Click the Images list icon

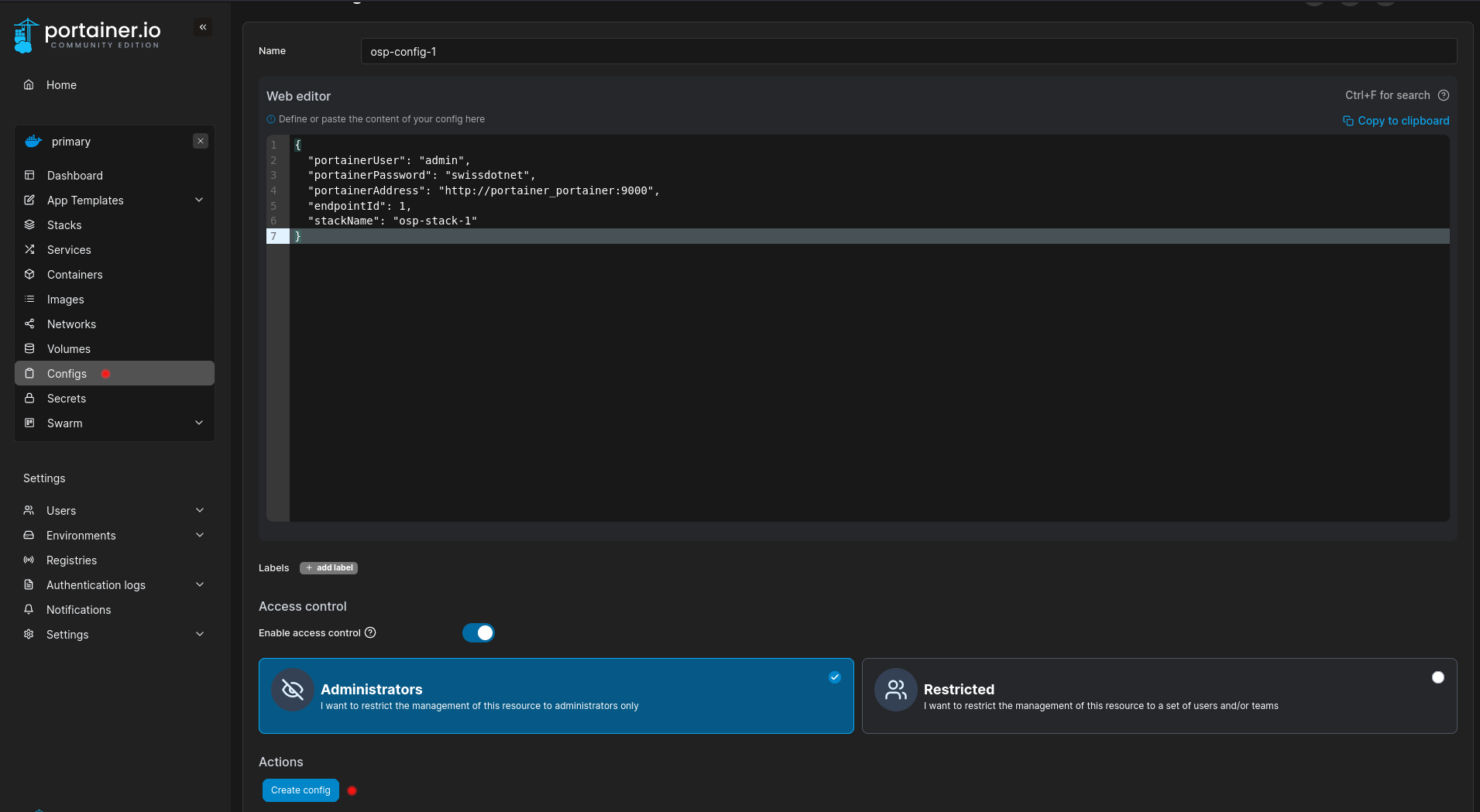[x=29, y=299]
